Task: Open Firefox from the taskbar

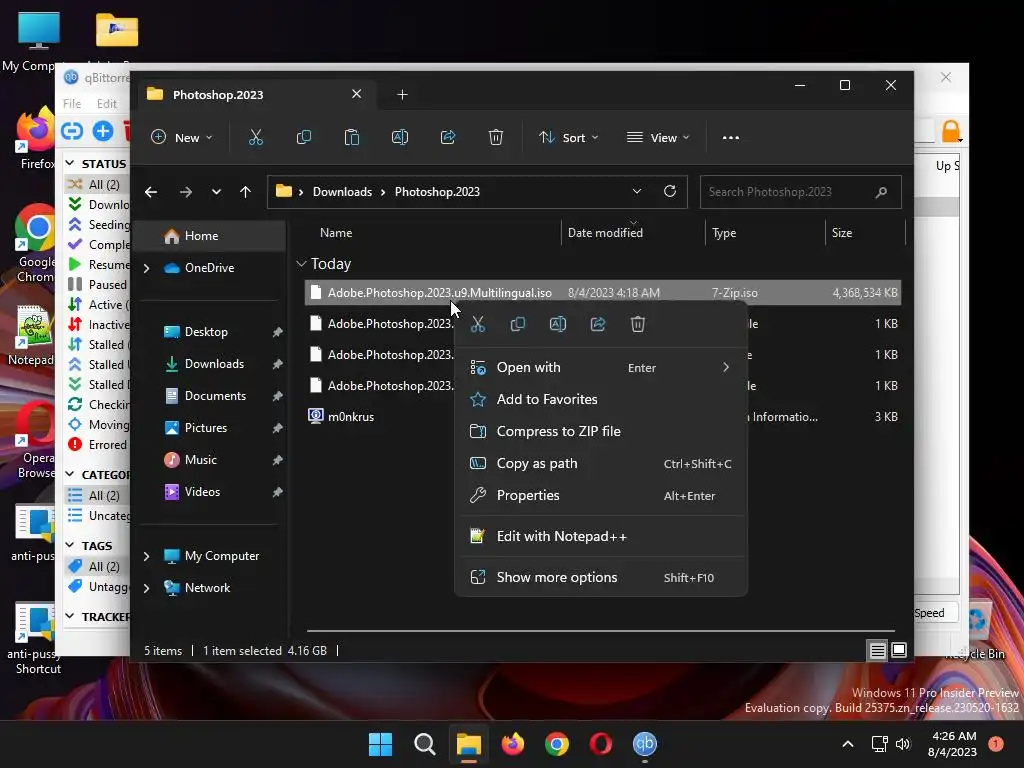Action: [513, 744]
